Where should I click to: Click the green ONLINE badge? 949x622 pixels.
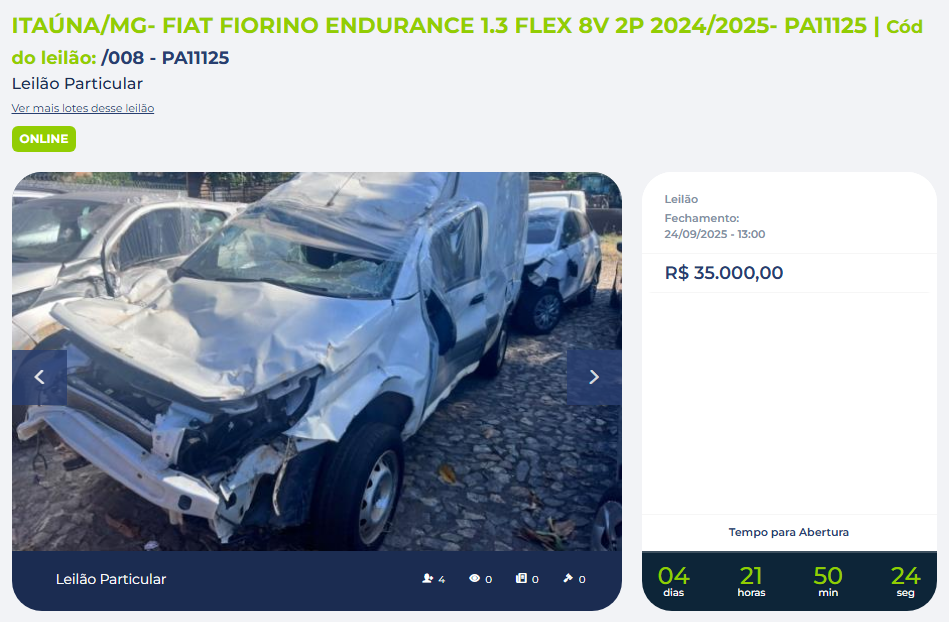[x=44, y=139]
